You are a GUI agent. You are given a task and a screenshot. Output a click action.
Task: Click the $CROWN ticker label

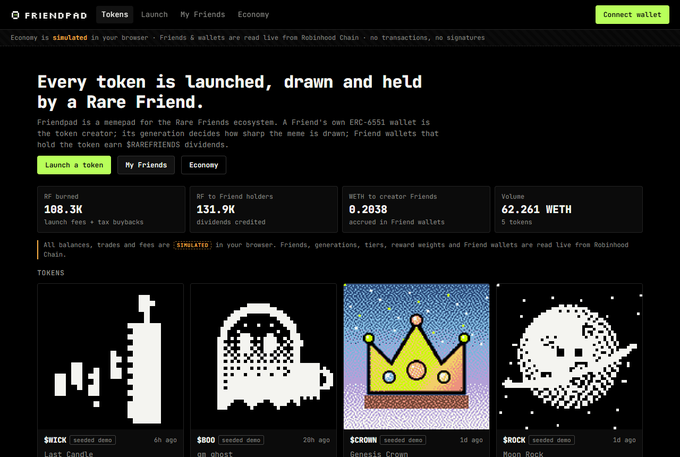tap(363, 440)
